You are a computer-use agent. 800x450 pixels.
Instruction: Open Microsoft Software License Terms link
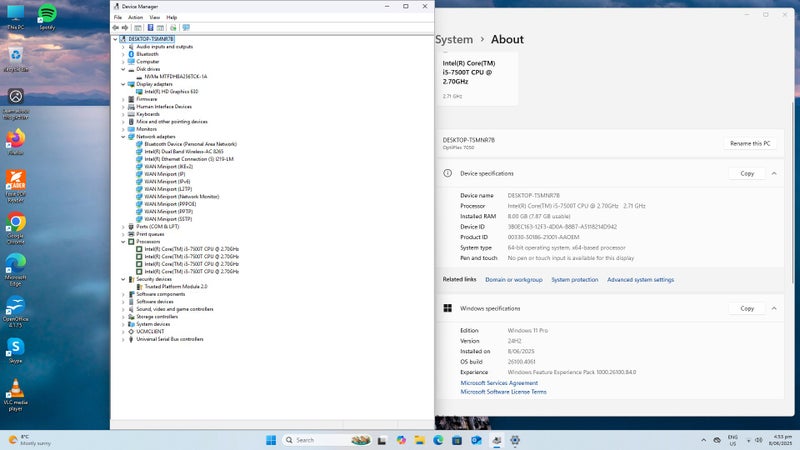click(x=503, y=392)
